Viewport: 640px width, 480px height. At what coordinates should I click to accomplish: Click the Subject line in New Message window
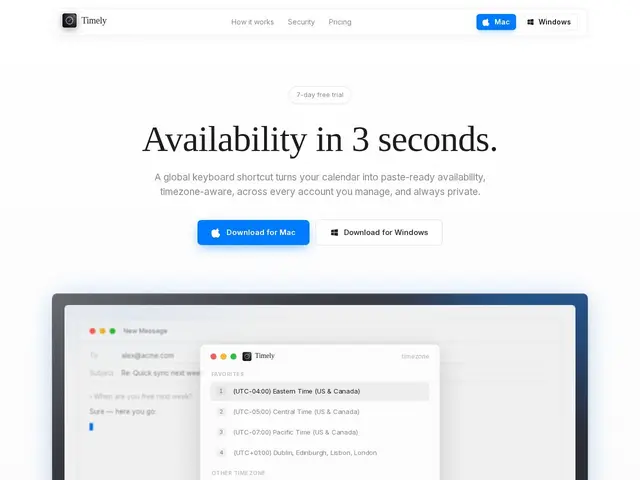coord(145,373)
